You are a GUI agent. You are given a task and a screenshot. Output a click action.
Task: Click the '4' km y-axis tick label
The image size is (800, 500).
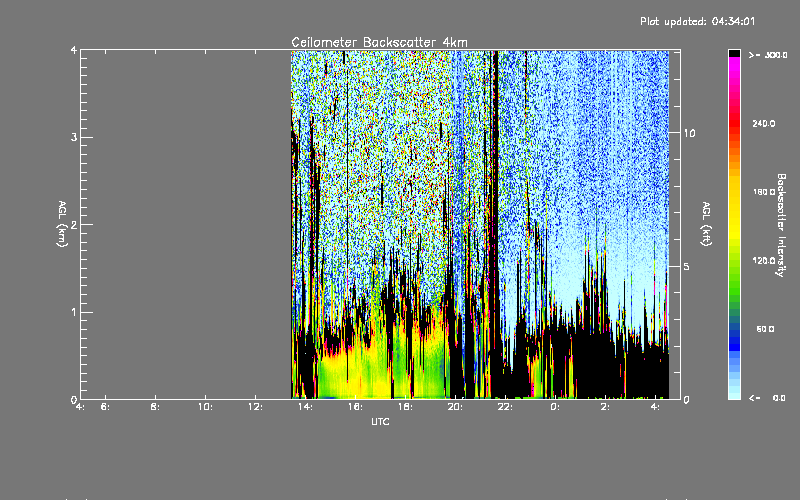pos(74,51)
